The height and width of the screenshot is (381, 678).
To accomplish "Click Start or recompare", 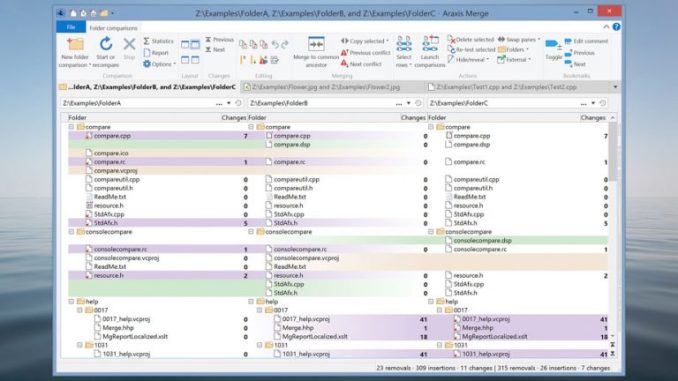I will click(x=106, y=52).
